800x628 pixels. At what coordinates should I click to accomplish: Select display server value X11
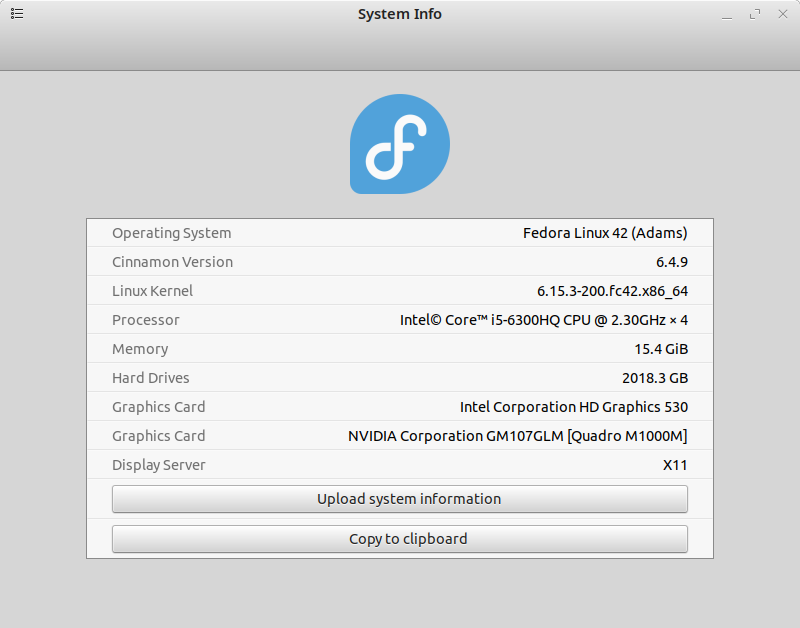coord(675,465)
